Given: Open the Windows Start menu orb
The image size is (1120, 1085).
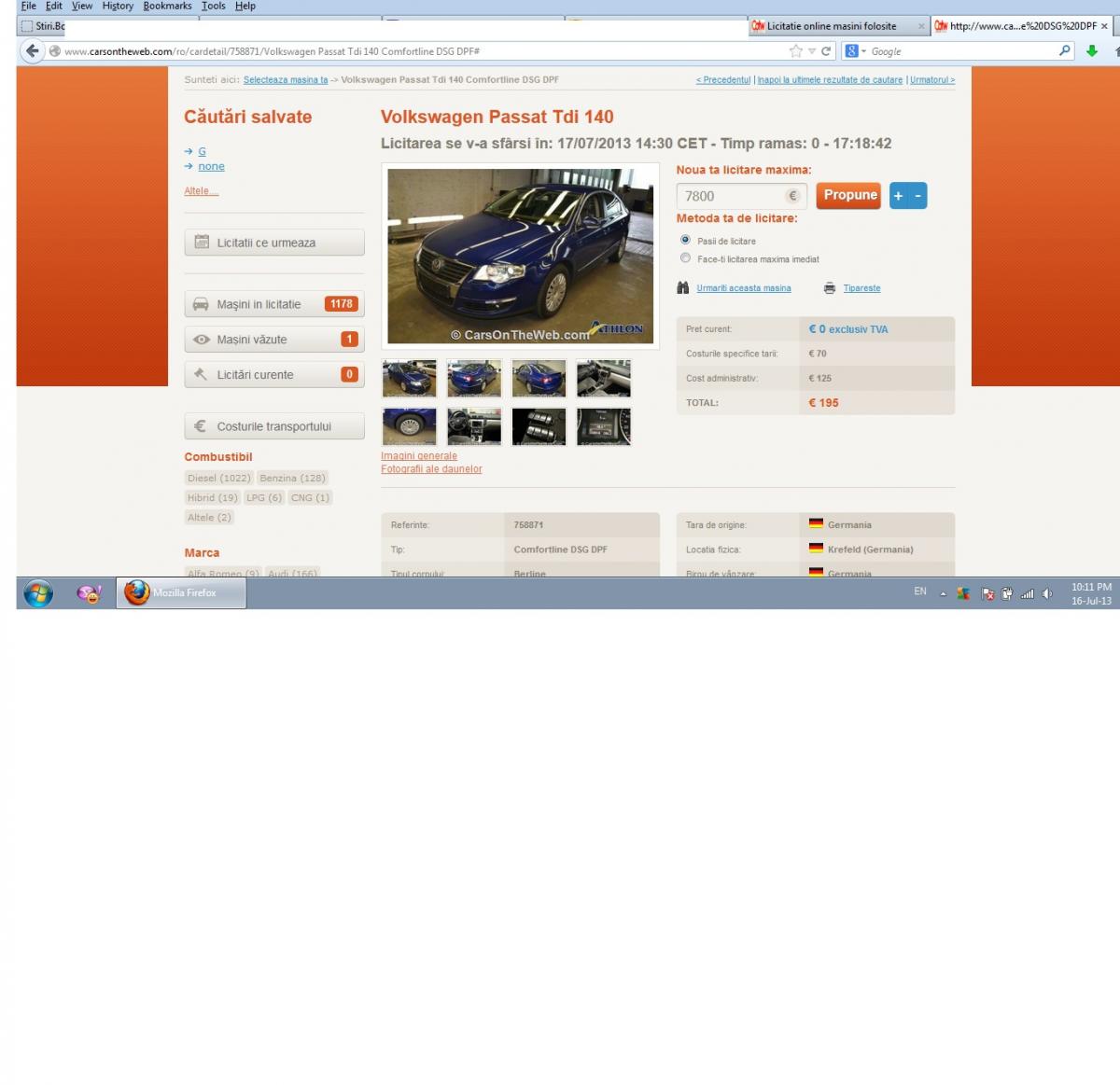Looking at the screenshot, I should (x=38, y=593).
